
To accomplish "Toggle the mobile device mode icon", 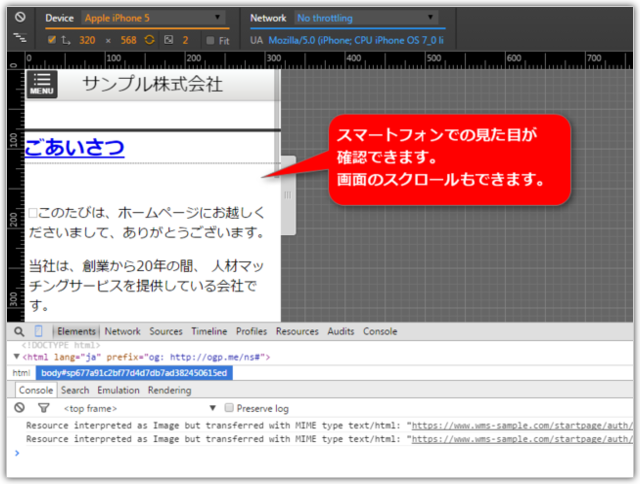I will tap(39, 331).
